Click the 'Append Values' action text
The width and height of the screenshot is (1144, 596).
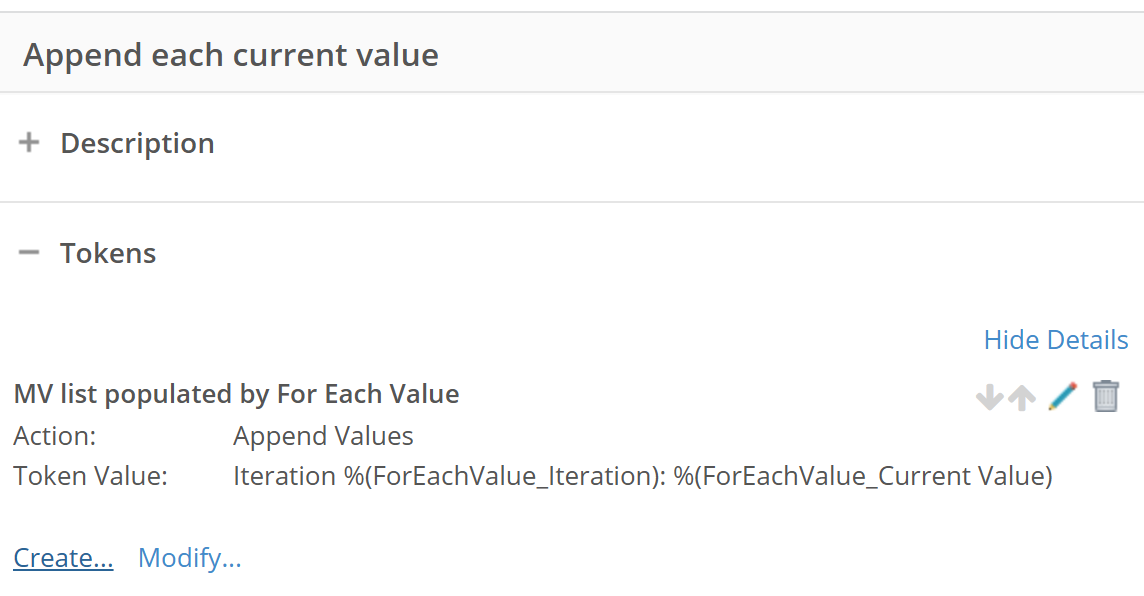323,436
